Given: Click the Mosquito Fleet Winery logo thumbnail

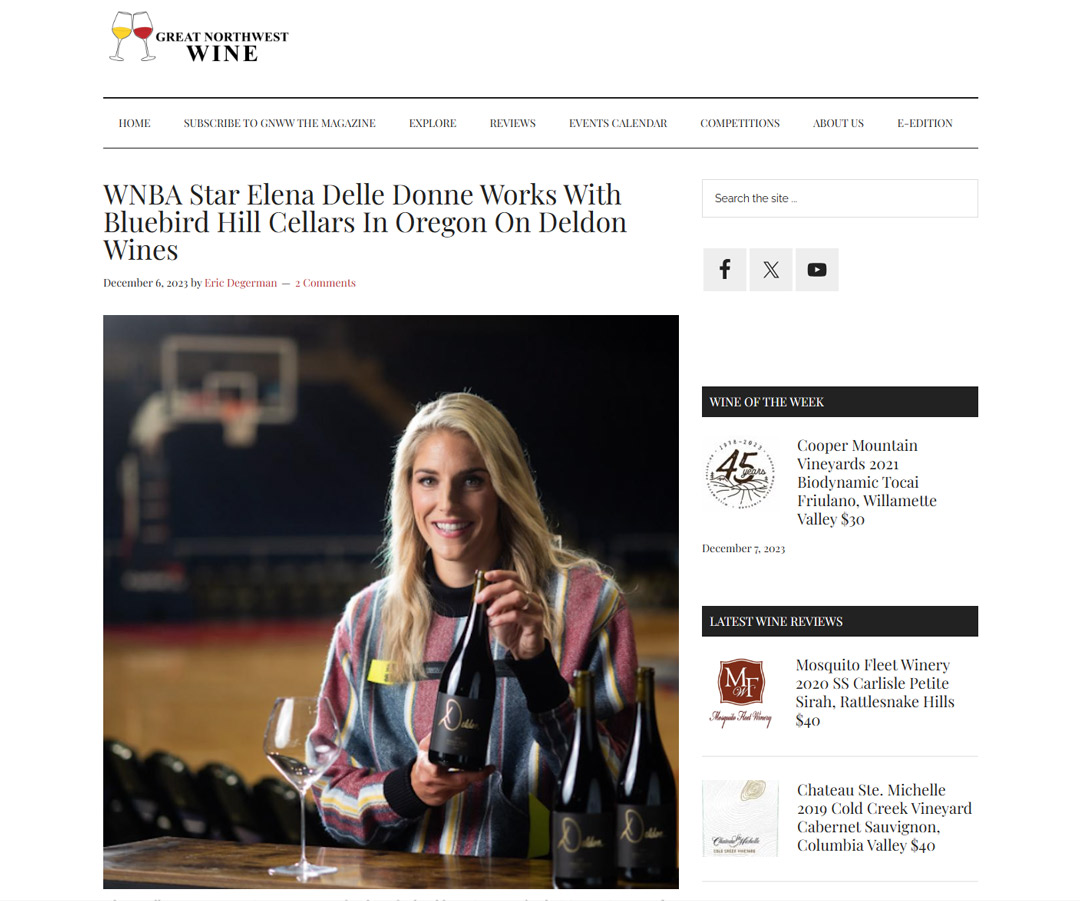Looking at the screenshot, I should (740, 693).
